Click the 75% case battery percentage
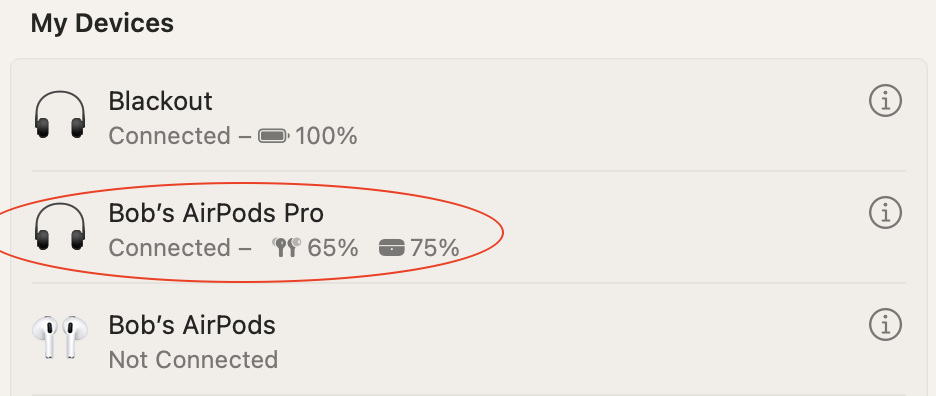This screenshot has width=936, height=396. tap(435, 247)
